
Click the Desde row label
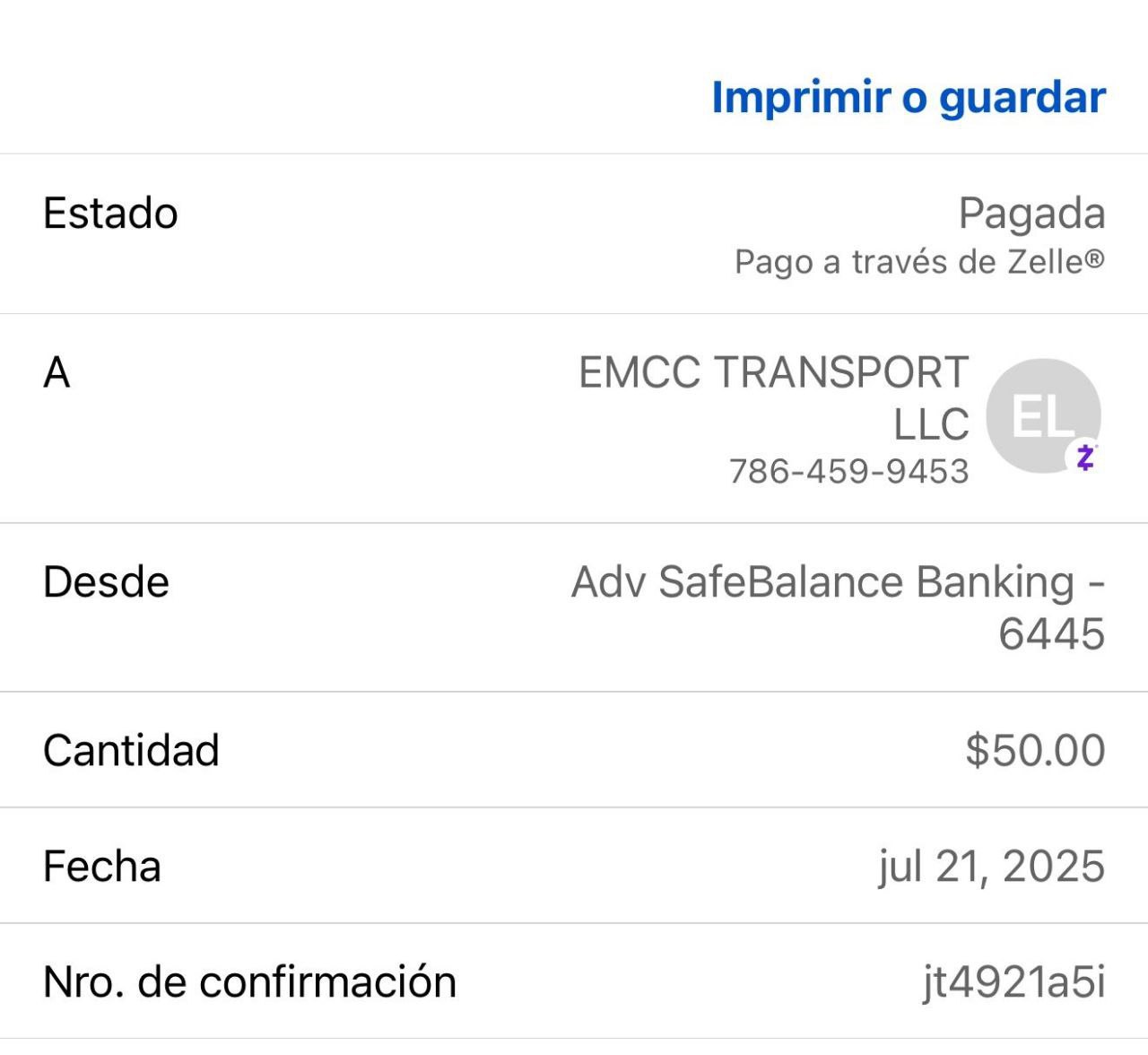pyautogui.click(x=106, y=582)
